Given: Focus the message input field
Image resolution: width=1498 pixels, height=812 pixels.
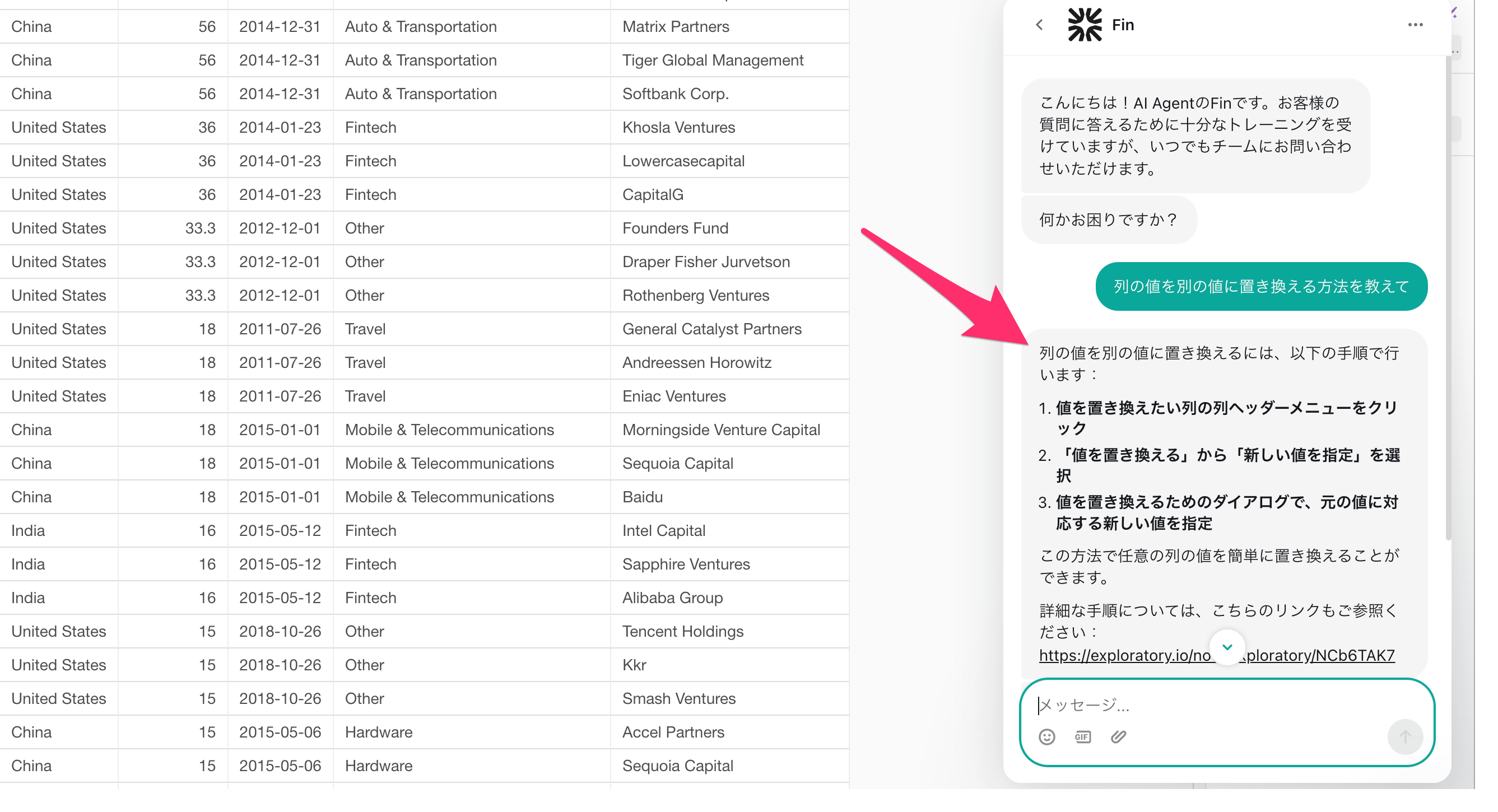Looking at the screenshot, I should (x=1227, y=704).
